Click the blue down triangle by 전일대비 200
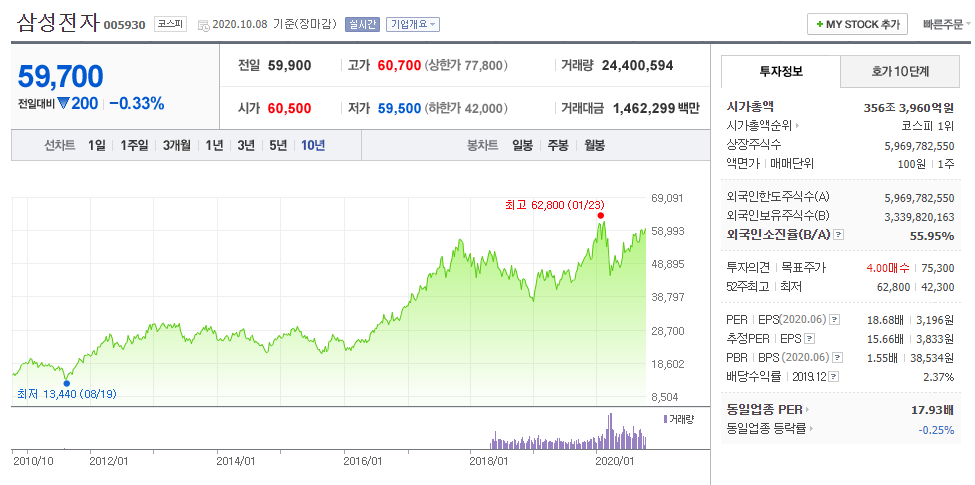 click(x=63, y=104)
